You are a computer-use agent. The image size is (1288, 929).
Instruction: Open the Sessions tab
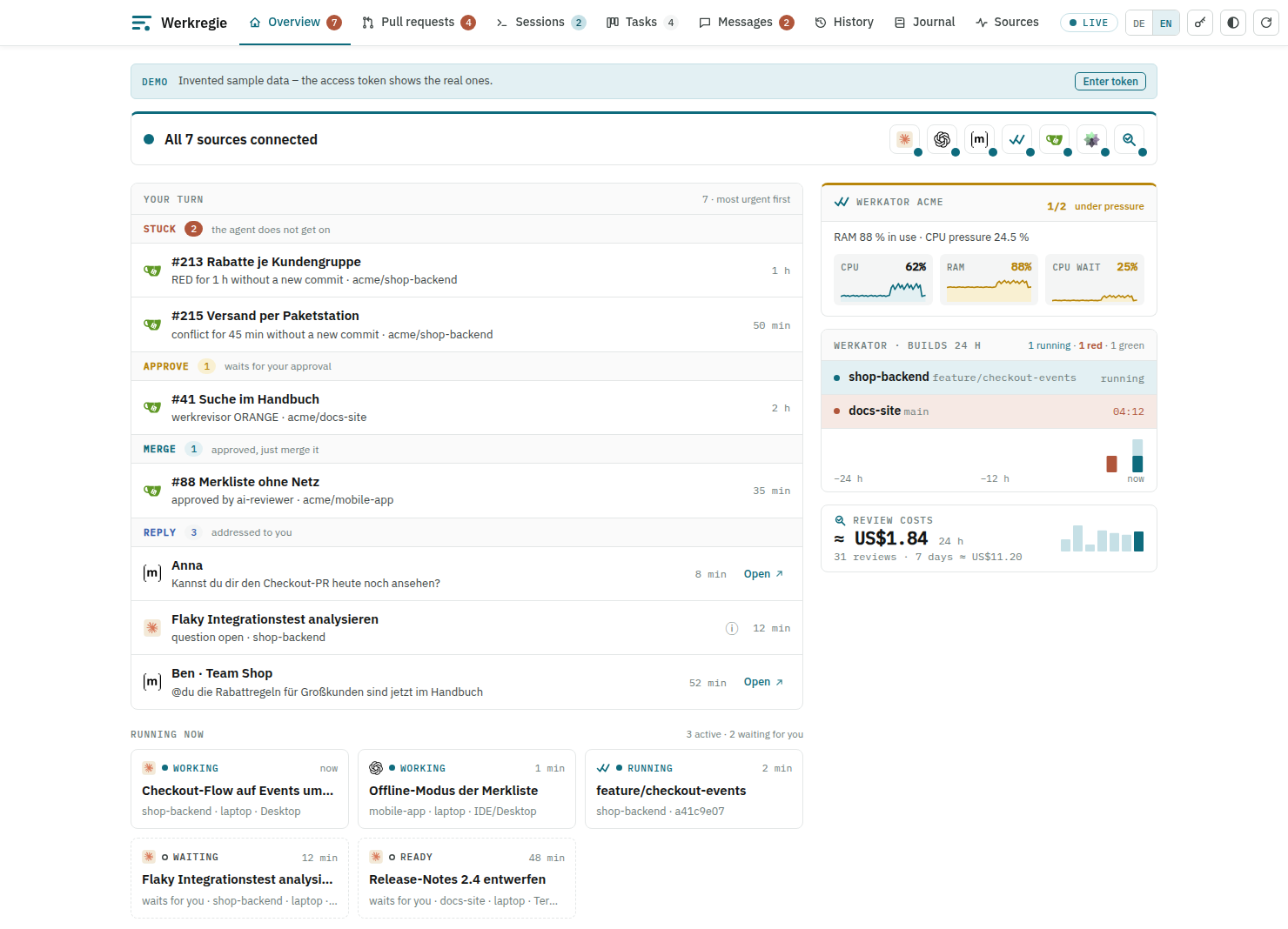pyautogui.click(x=540, y=23)
